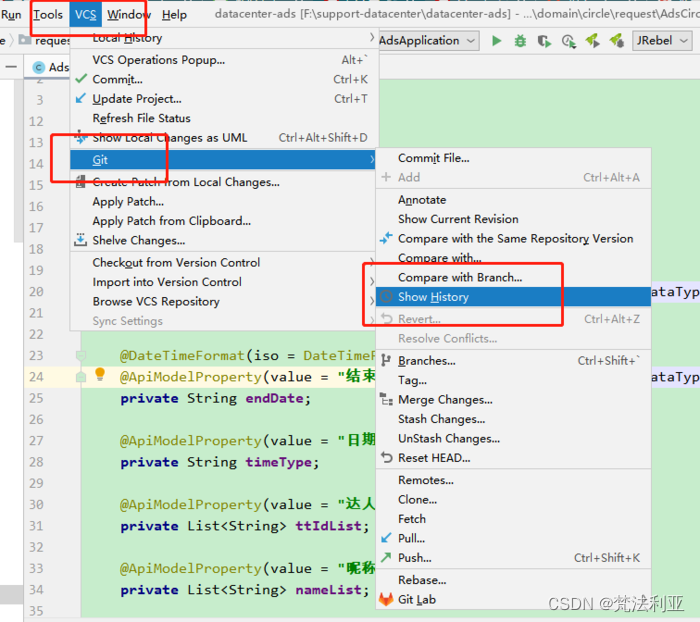Debug with JRebel using the rocket-bug icon
This screenshot has height=622, width=700.
(617, 41)
